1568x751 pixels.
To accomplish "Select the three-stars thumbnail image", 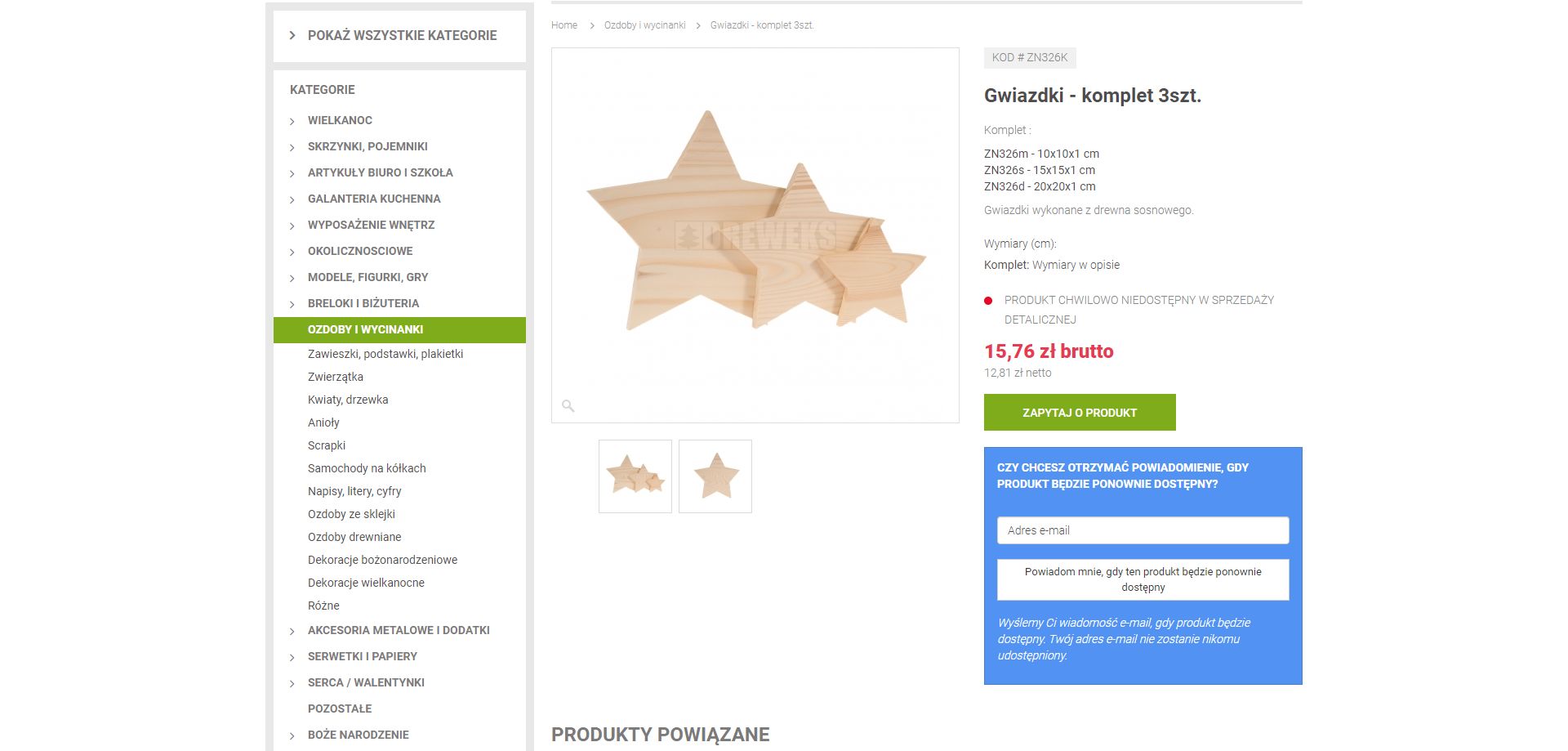I will [635, 476].
